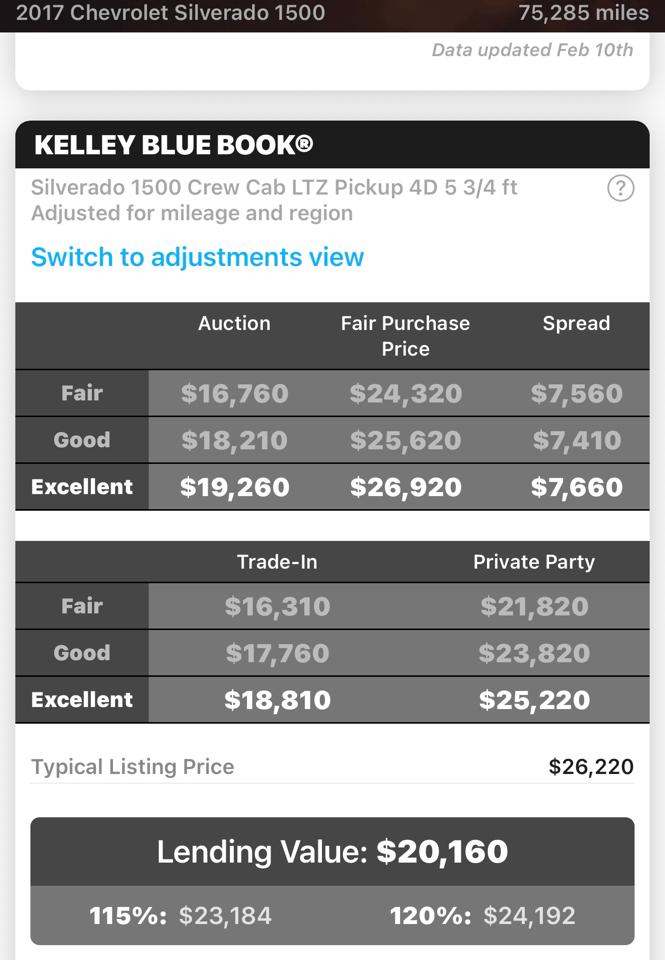Tap the Excellent spread value $7,660
This screenshot has width=665, height=960.
[576, 487]
